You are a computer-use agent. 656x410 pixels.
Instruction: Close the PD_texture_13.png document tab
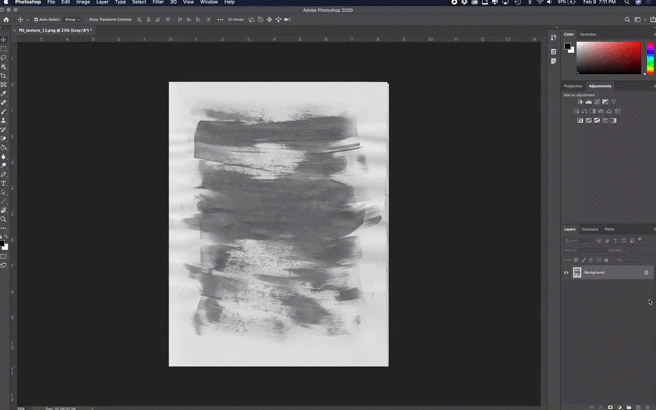pyautogui.click(x=15, y=31)
